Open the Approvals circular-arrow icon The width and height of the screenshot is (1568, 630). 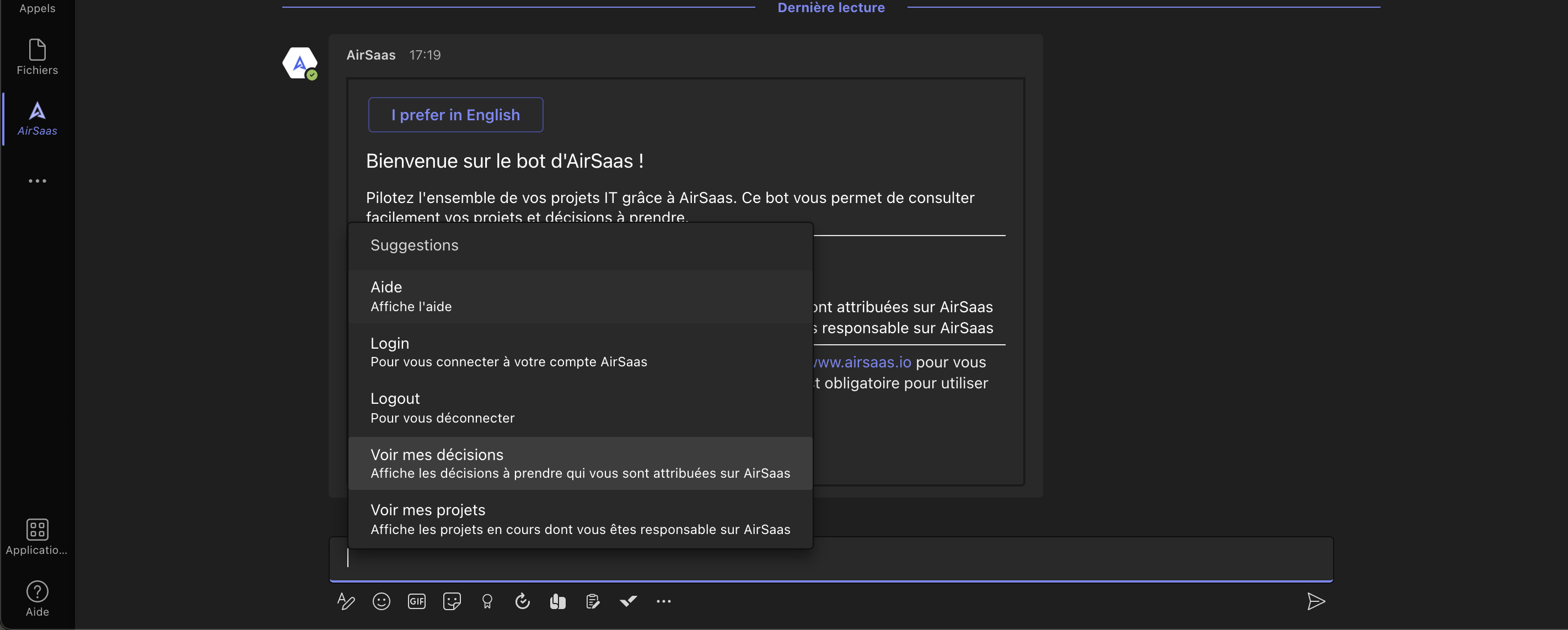(522, 601)
